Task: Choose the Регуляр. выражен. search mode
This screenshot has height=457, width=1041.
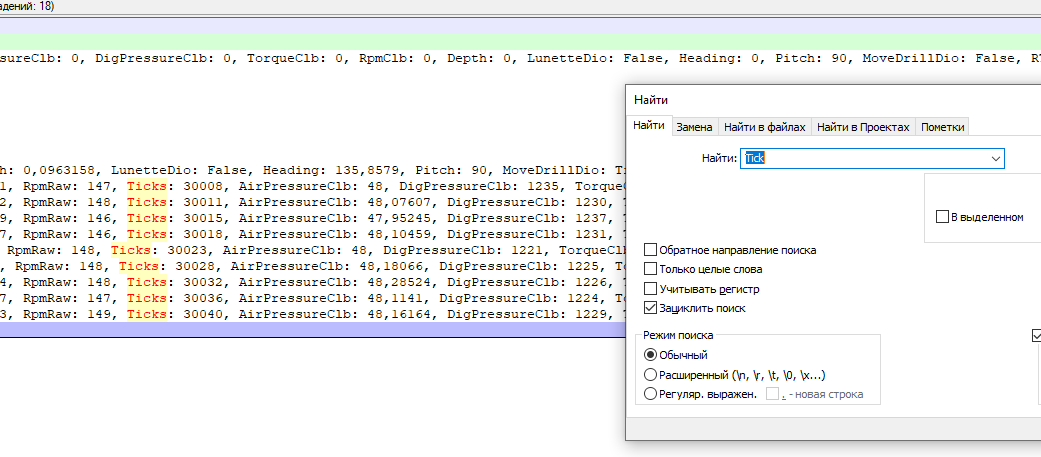Action: (x=651, y=394)
